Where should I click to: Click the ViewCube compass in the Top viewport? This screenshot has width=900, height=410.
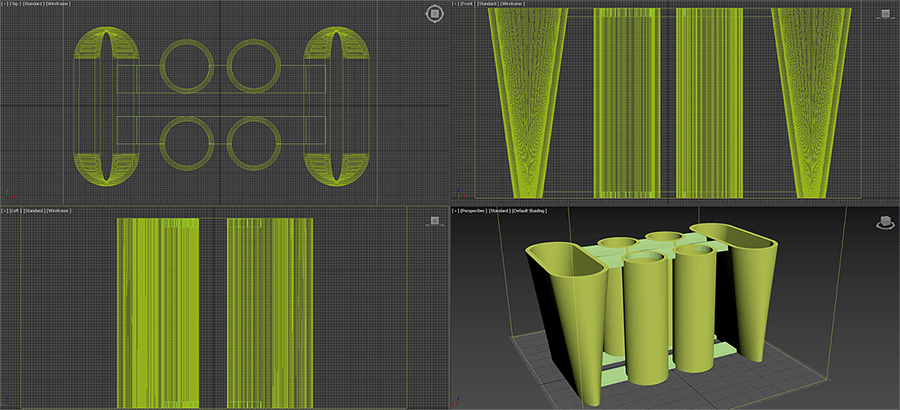435,13
